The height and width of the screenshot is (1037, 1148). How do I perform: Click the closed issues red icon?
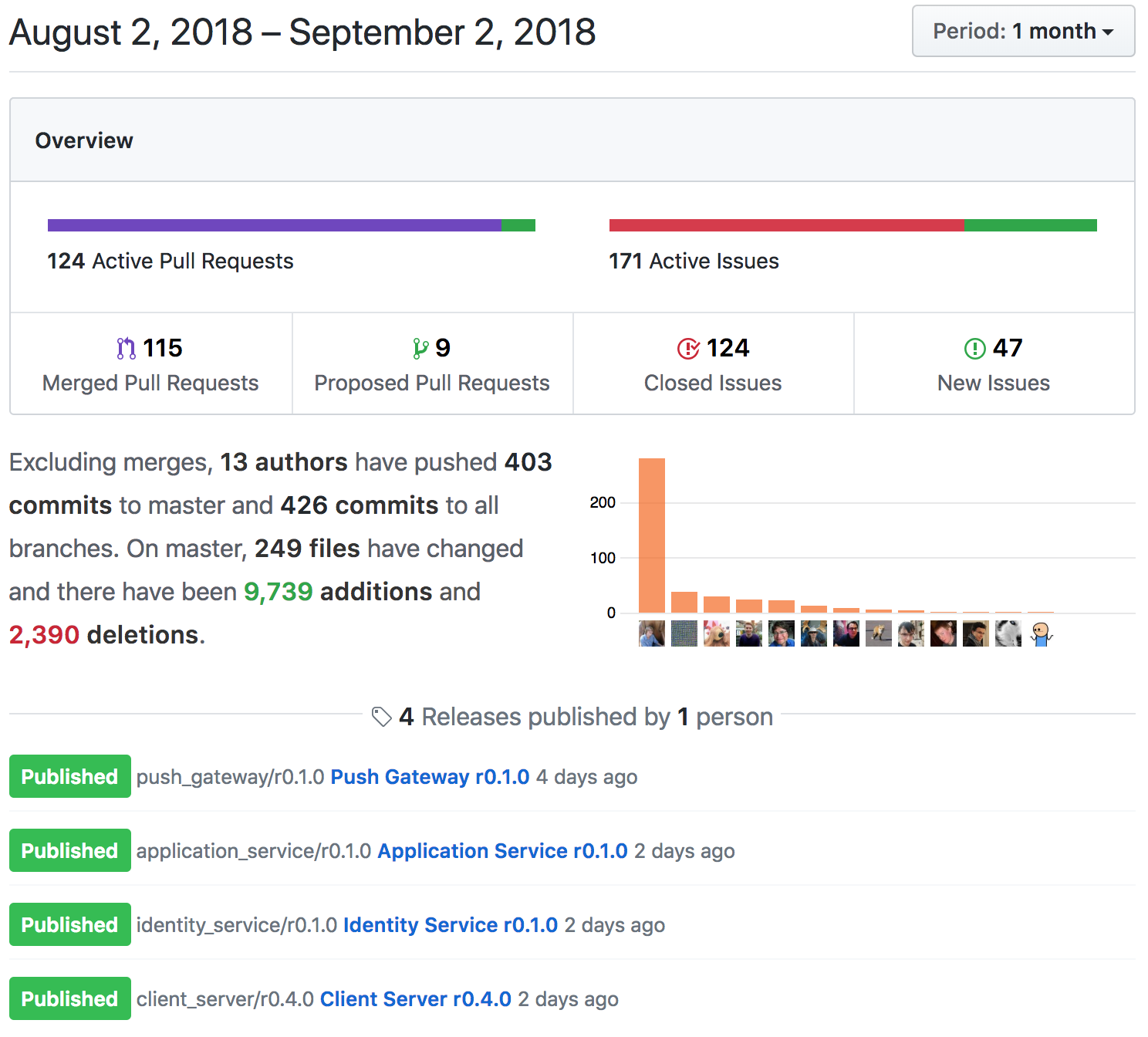(x=687, y=349)
